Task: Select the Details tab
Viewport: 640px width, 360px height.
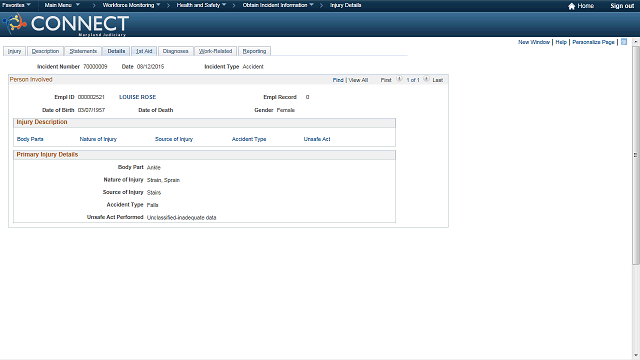Action: click(116, 51)
